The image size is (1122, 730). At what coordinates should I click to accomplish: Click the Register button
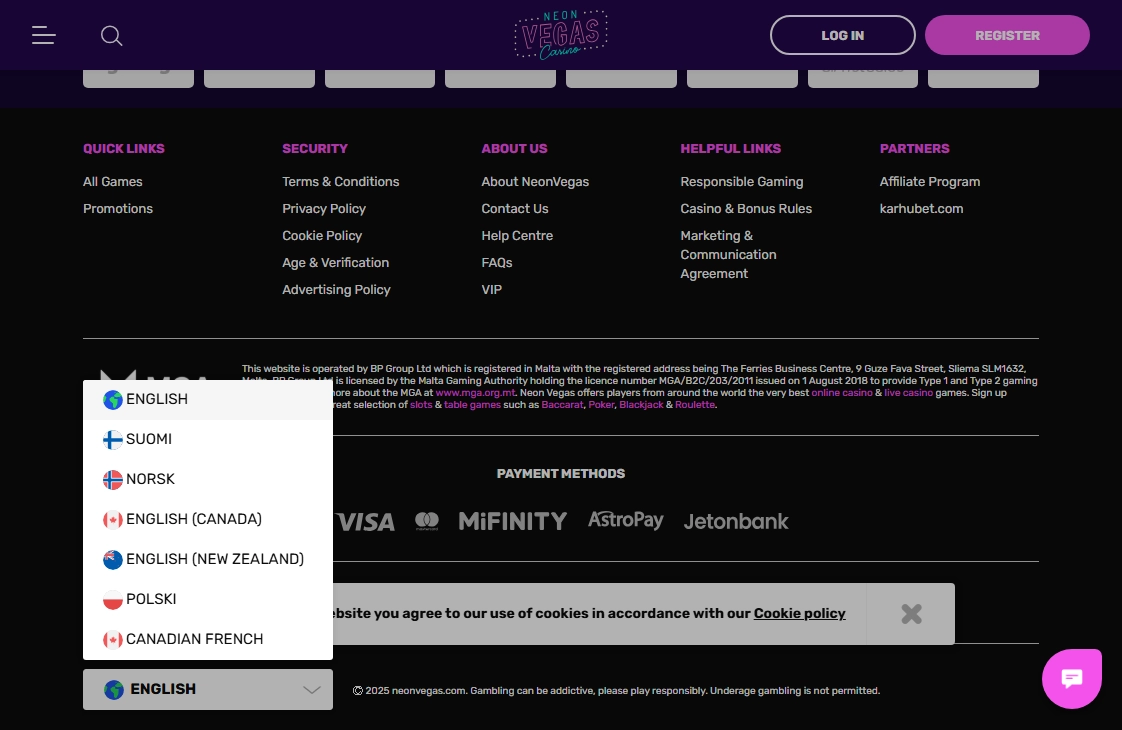tap(1007, 35)
